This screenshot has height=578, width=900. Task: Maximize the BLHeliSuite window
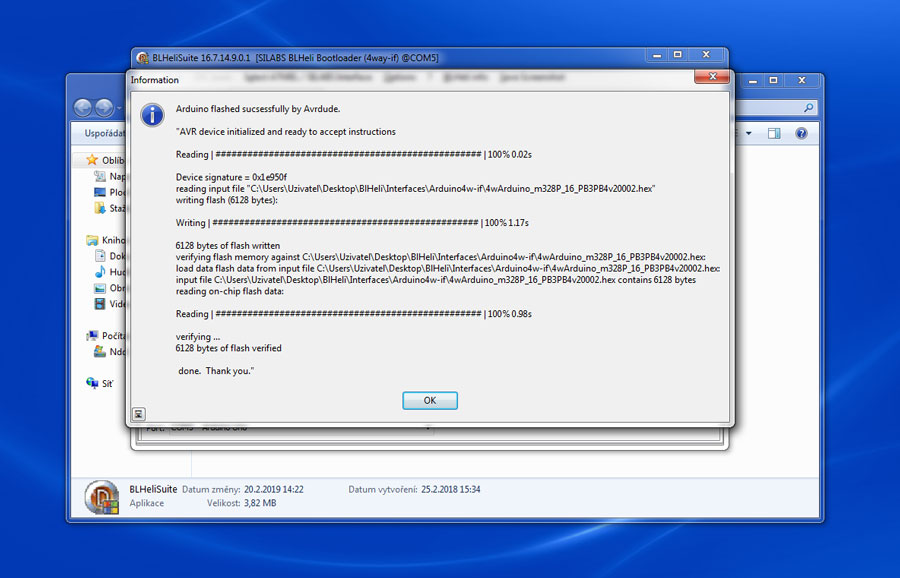(x=677, y=55)
